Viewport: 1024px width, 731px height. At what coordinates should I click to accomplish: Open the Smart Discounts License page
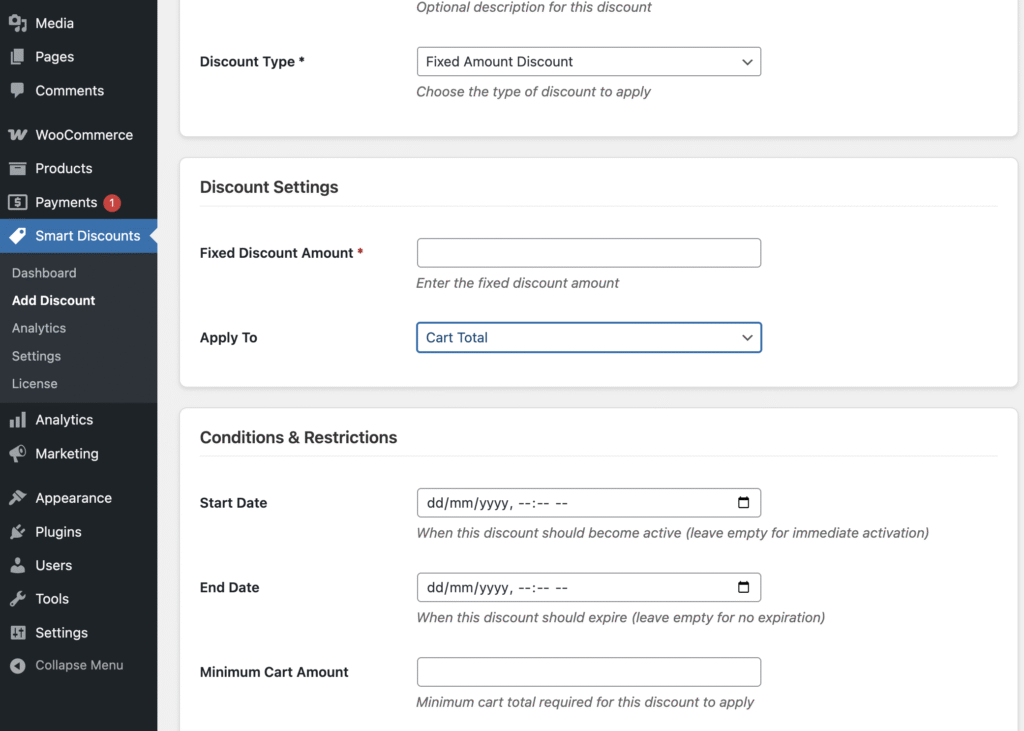point(34,384)
